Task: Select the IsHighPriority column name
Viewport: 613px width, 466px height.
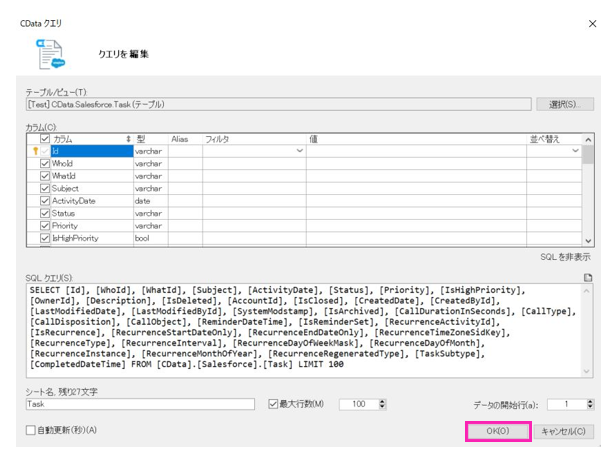Action: [75, 238]
